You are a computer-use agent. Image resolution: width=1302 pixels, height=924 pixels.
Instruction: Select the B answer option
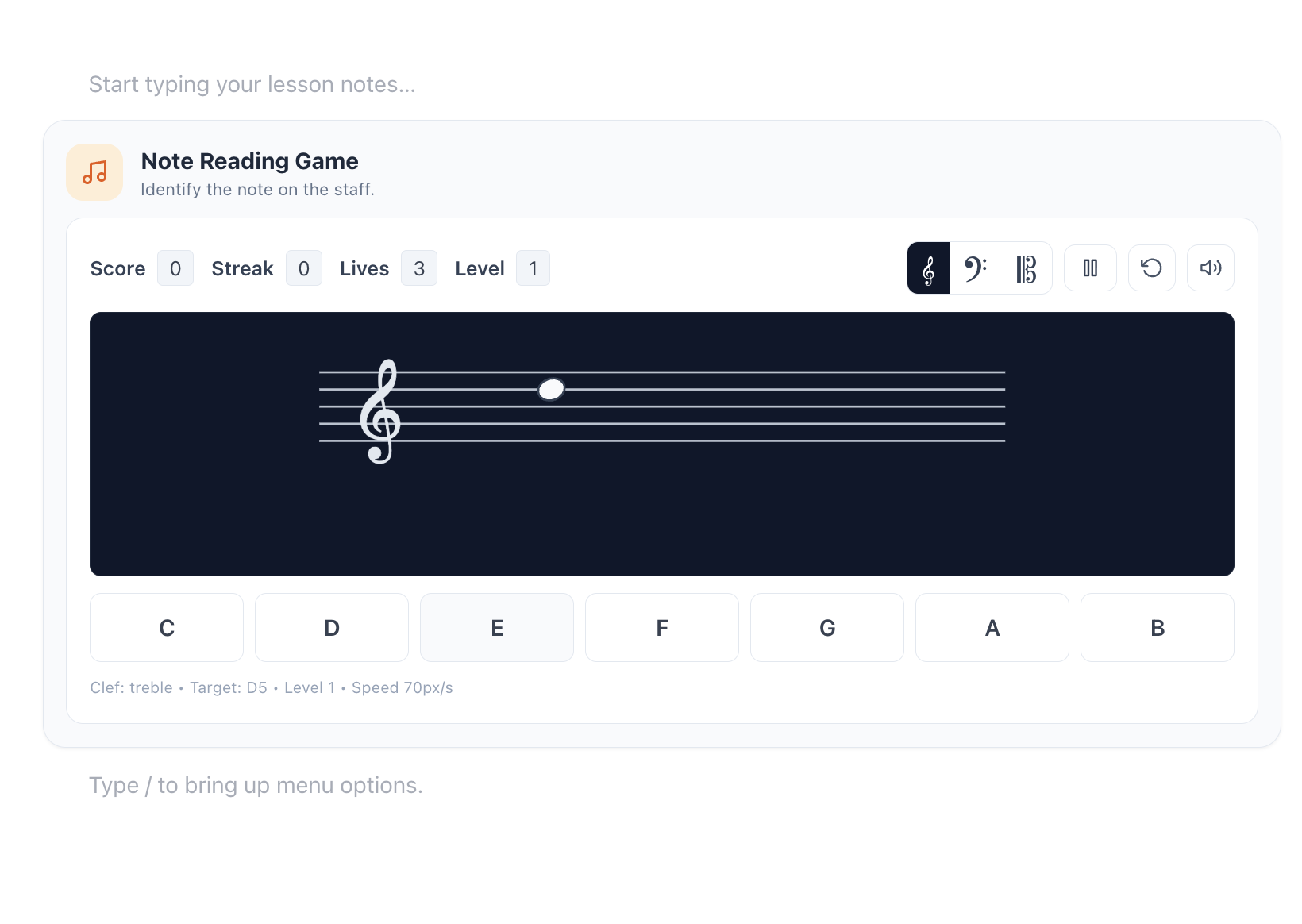tap(1157, 627)
